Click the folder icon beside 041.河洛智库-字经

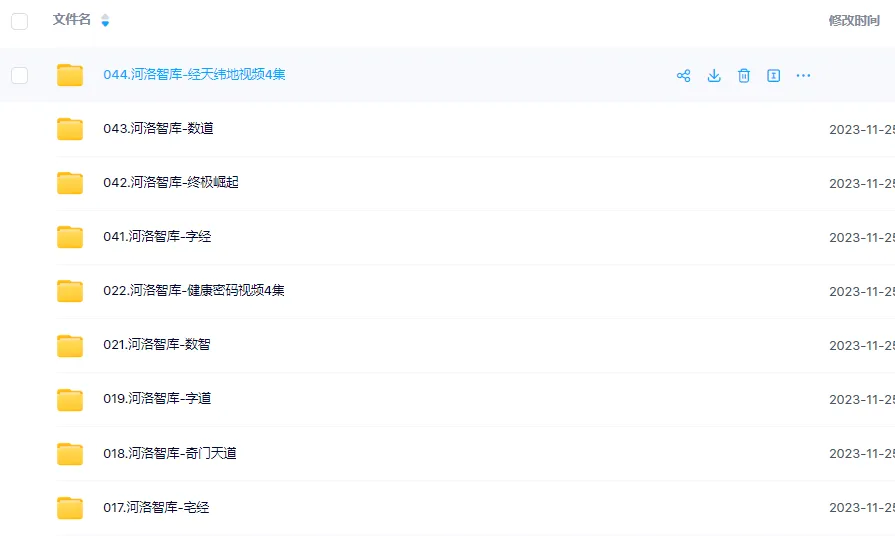click(x=70, y=237)
